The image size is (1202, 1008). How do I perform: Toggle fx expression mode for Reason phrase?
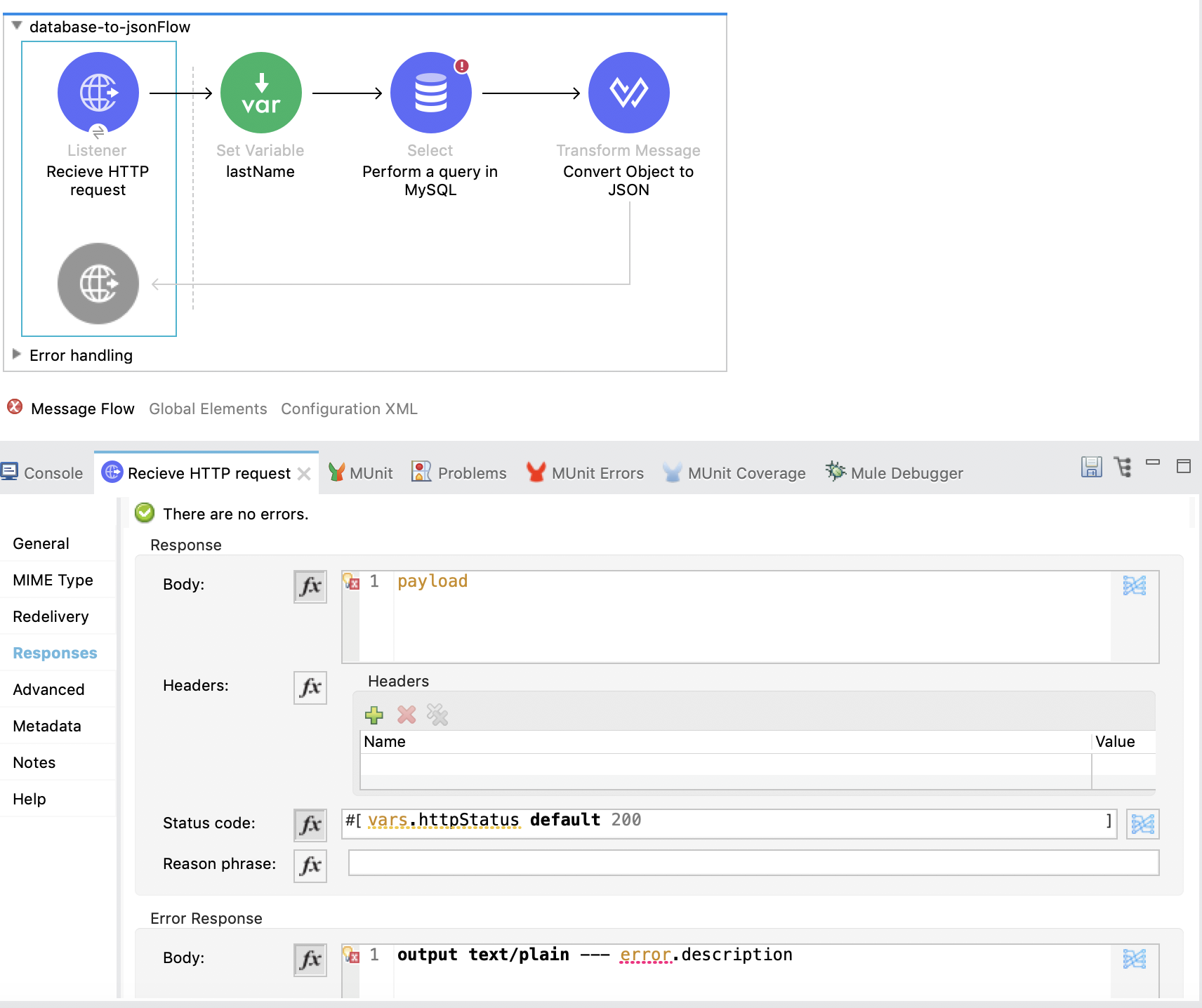pos(310,866)
